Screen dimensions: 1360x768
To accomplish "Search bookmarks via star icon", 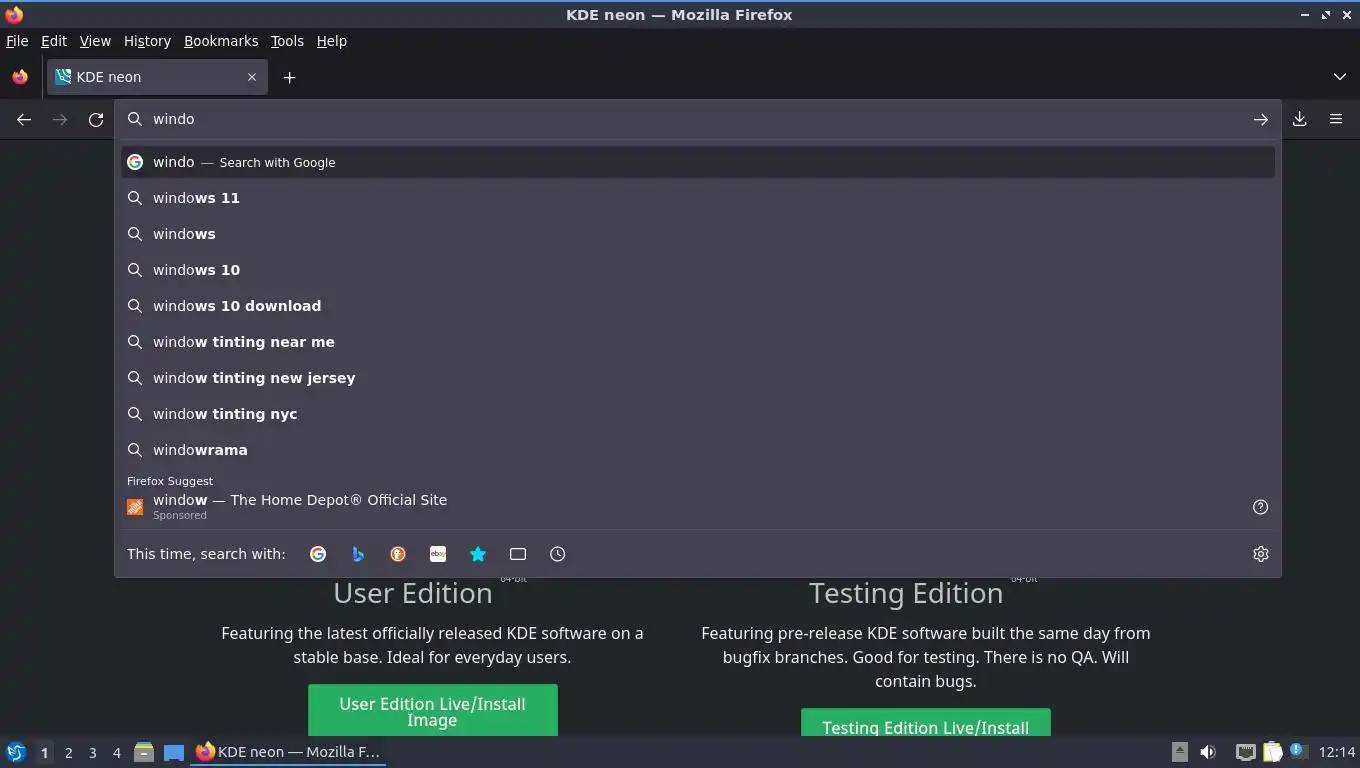I will 478,554.
